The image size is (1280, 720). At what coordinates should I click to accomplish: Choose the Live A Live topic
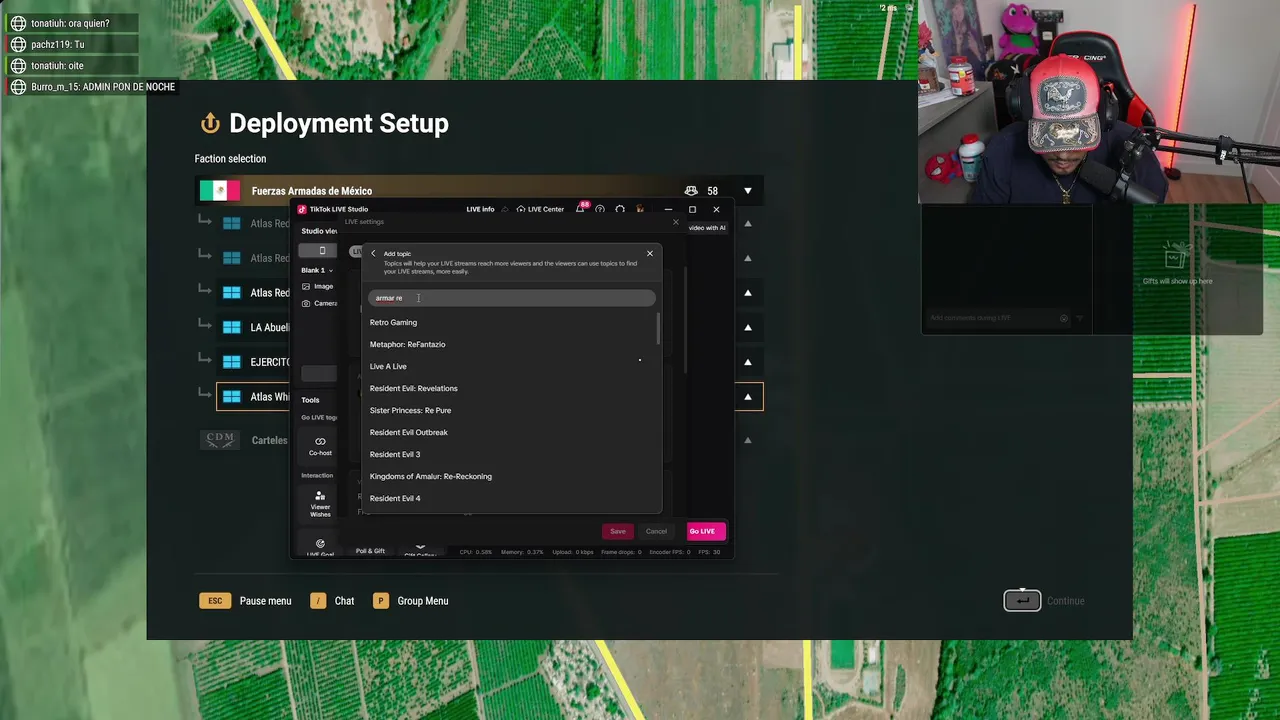pos(388,366)
